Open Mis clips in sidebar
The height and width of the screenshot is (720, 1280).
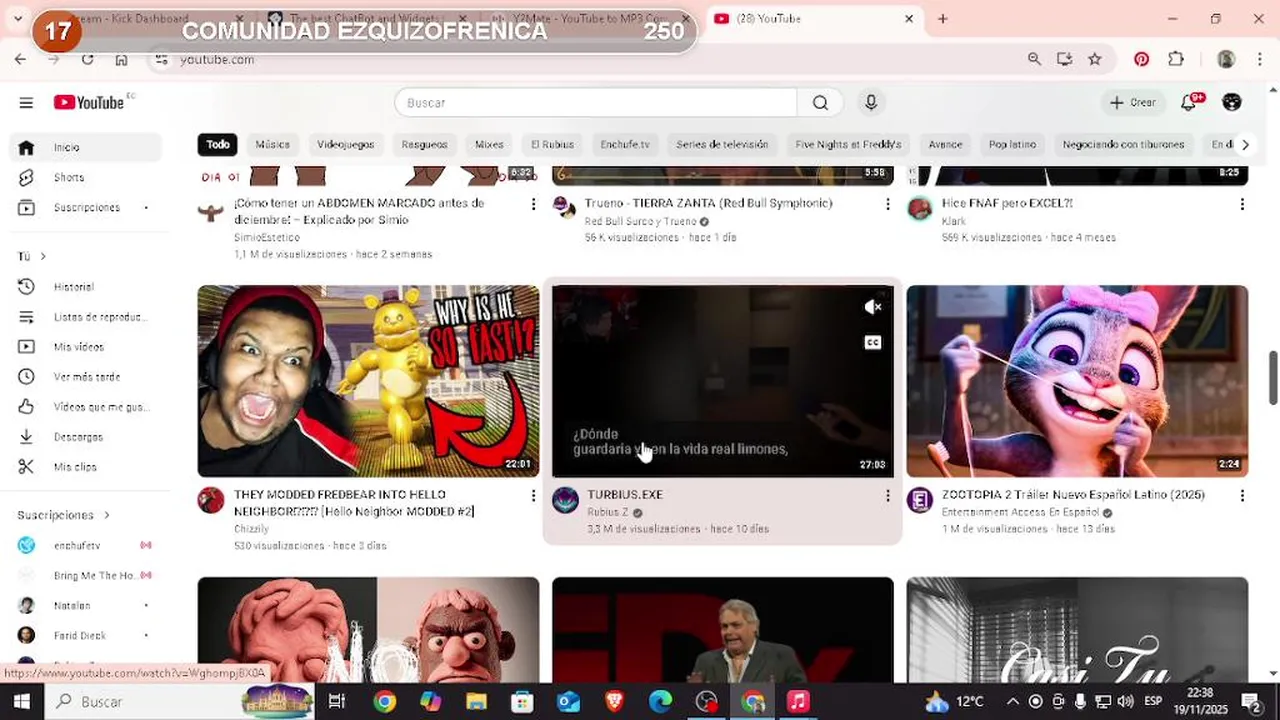(85, 467)
